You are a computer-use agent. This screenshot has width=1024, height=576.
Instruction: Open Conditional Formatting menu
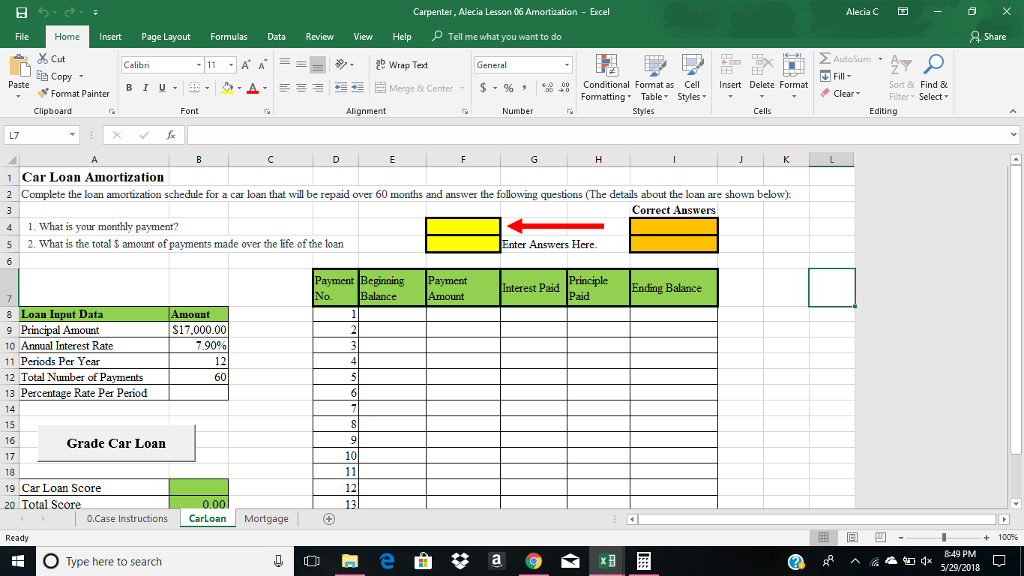[x=606, y=77]
